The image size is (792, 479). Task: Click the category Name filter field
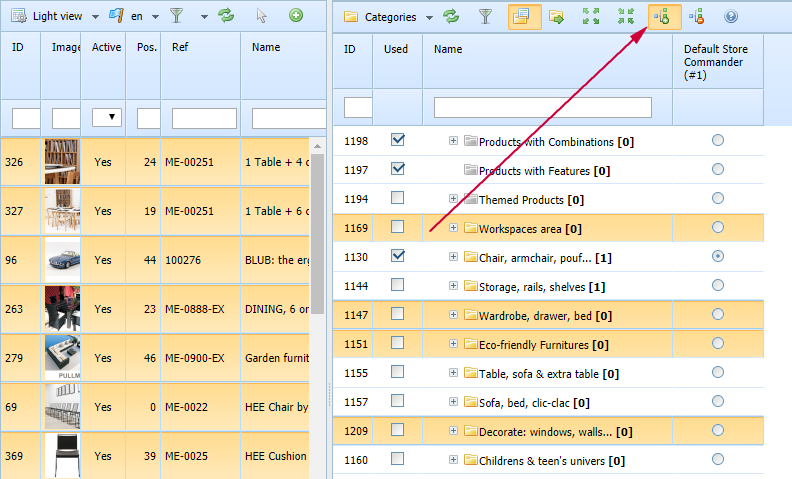(x=543, y=107)
